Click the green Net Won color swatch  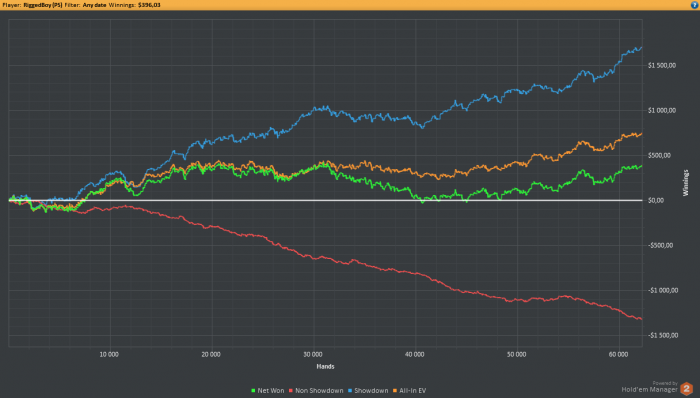click(253, 391)
